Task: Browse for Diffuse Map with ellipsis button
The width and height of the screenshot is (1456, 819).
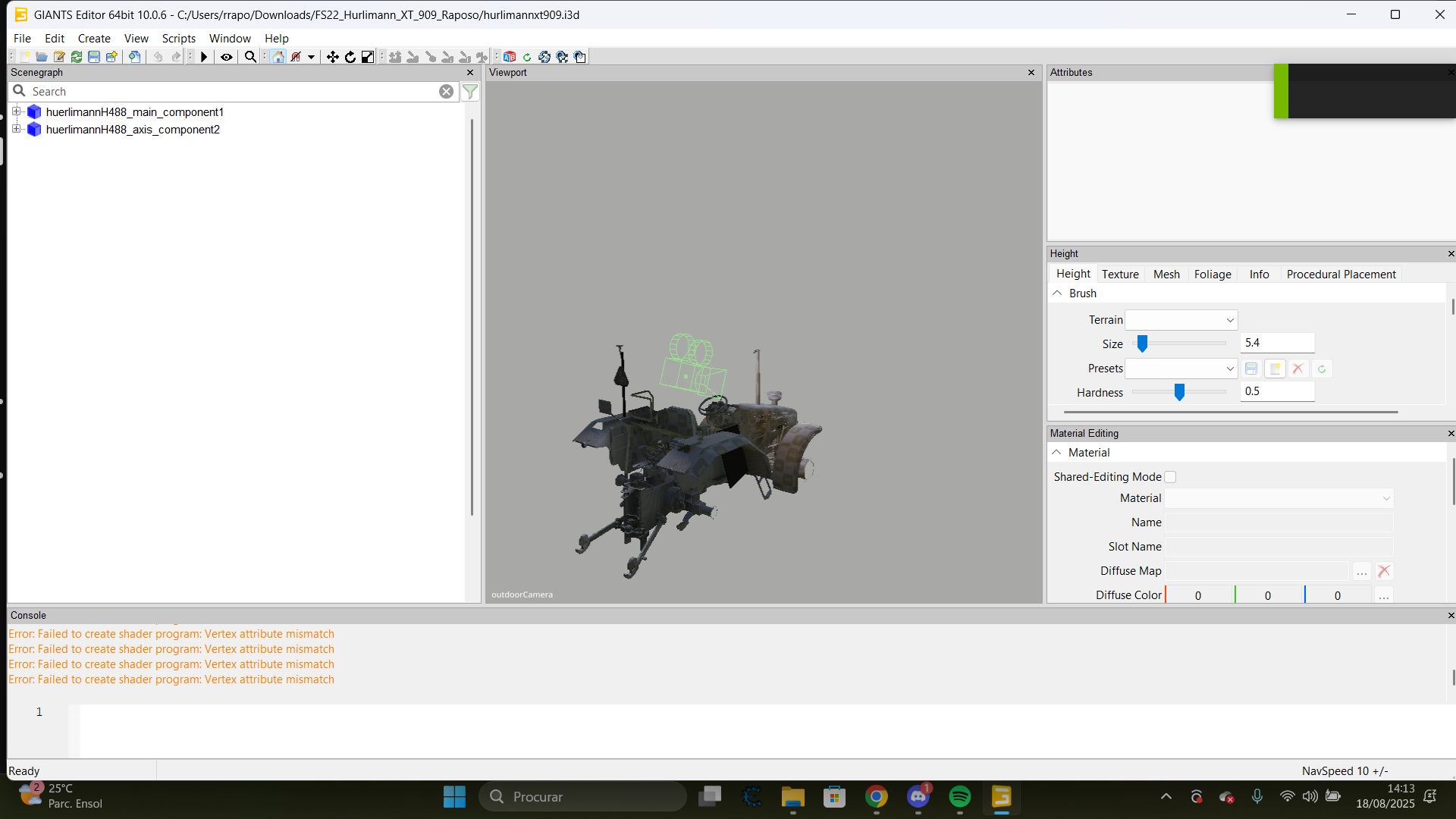Action: click(1362, 571)
